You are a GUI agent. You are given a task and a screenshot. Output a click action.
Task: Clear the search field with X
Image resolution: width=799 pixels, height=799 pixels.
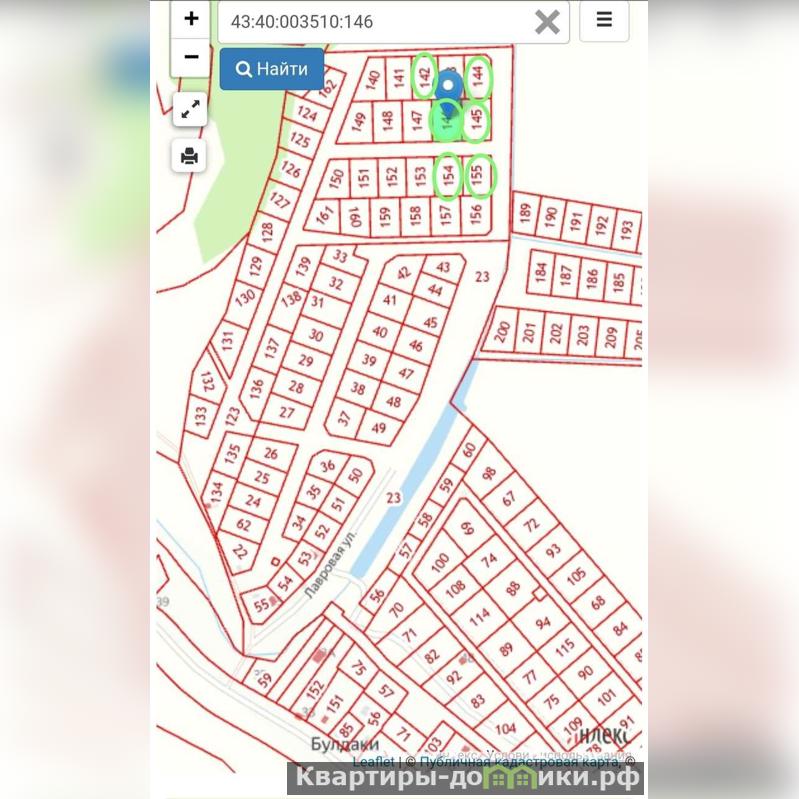547,22
